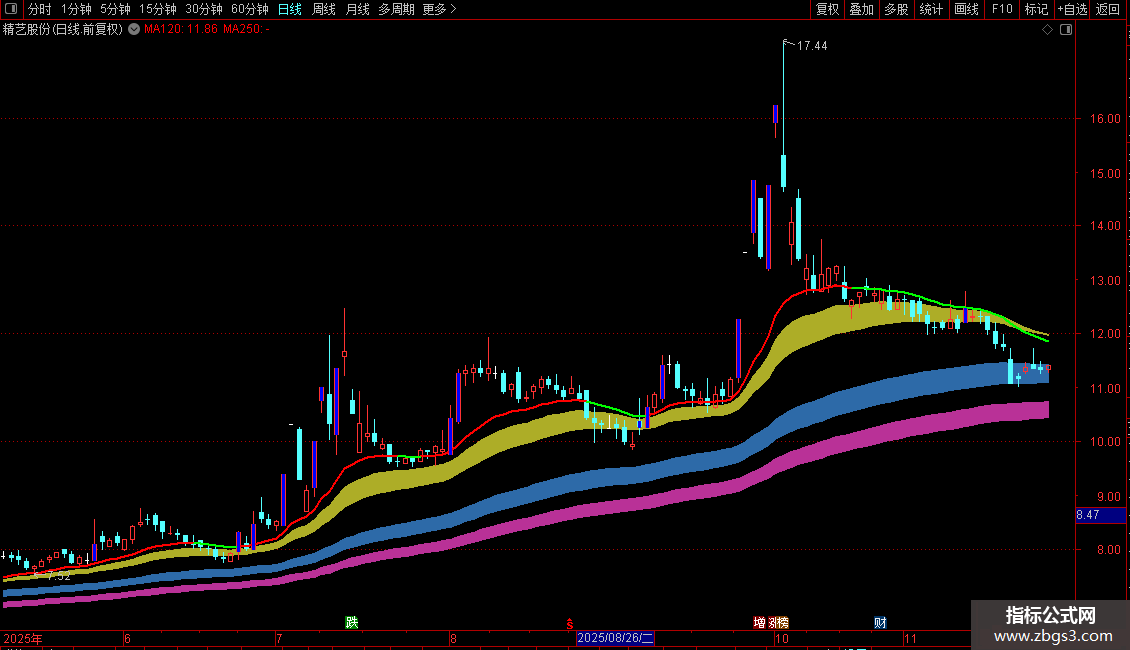Click the diamond marker icon above chart
Viewport: 1130px width, 650px height.
coord(1048,30)
